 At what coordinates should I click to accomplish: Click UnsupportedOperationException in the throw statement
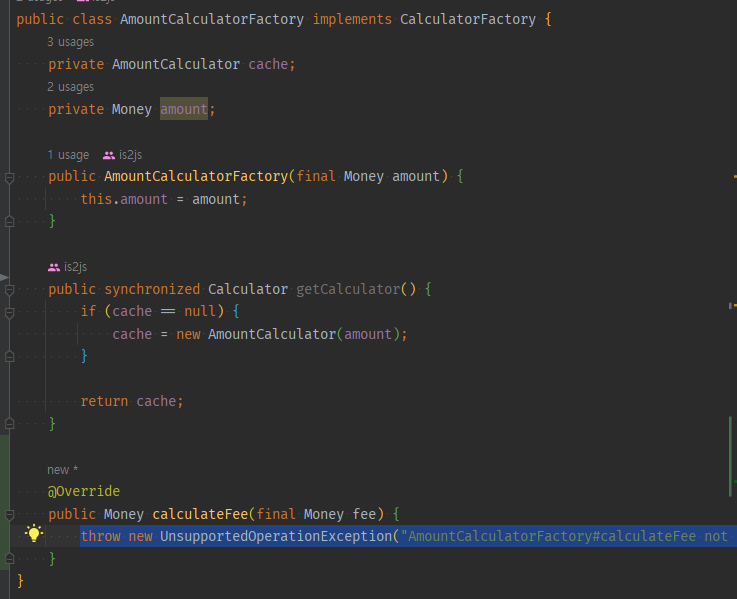(x=276, y=536)
